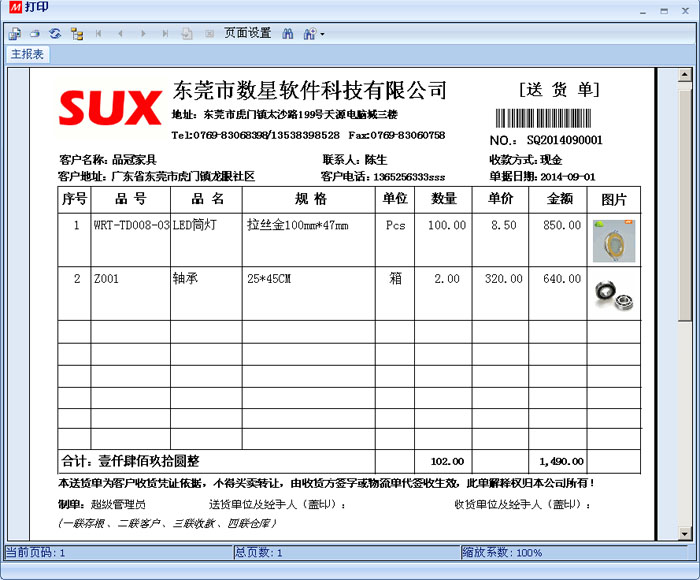700x580 pixels.
Task: Click the 打印 window title icon
Action: point(16,7)
